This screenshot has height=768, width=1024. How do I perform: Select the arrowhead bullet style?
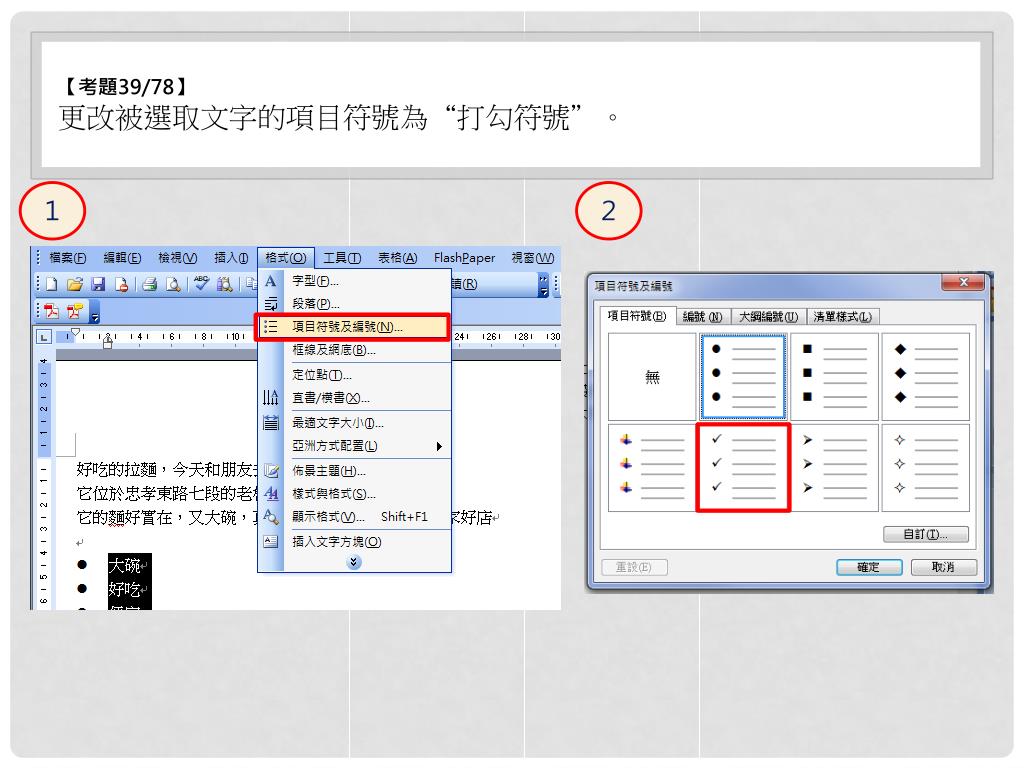click(834, 468)
